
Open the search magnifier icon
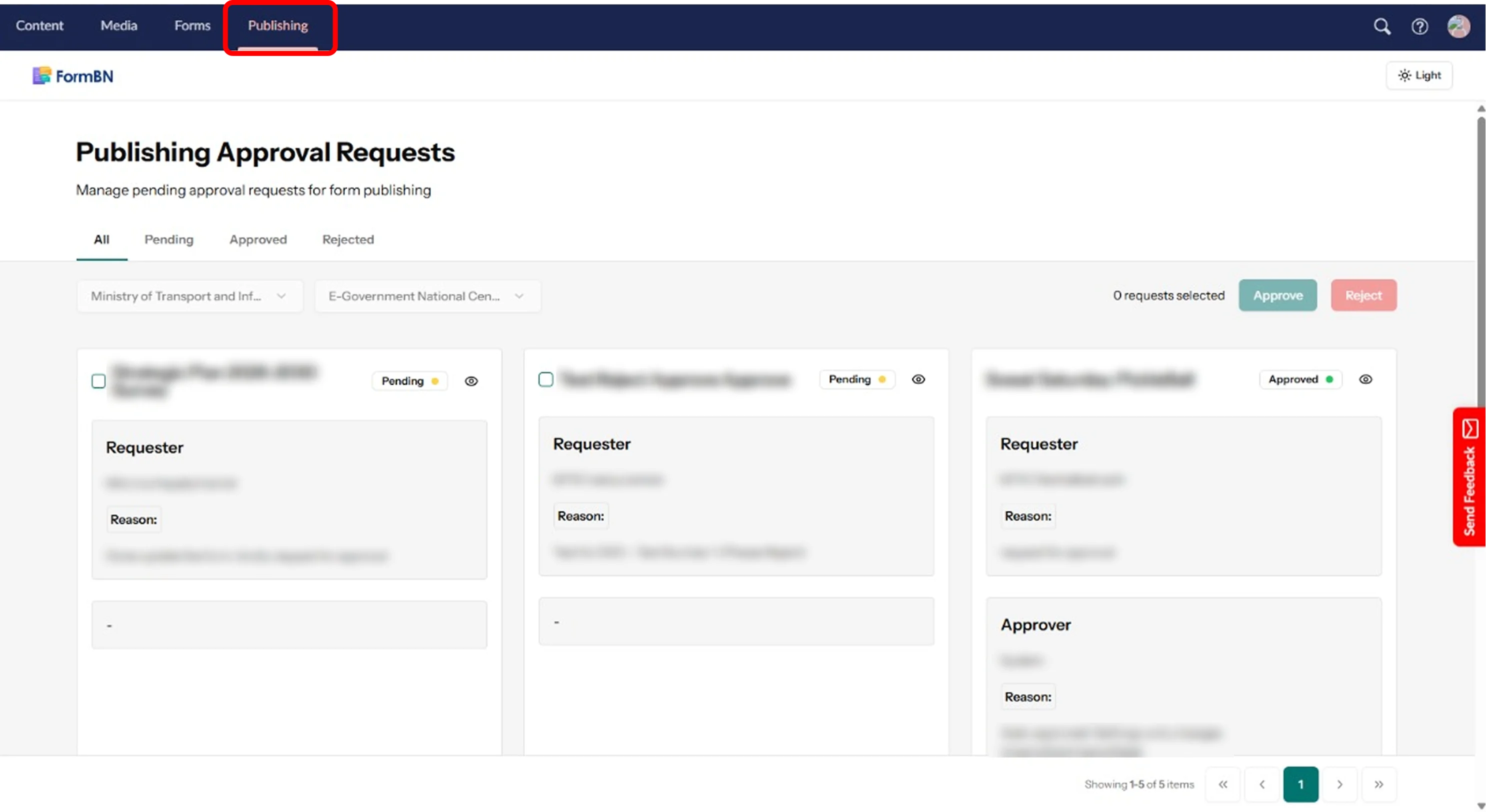click(1381, 26)
